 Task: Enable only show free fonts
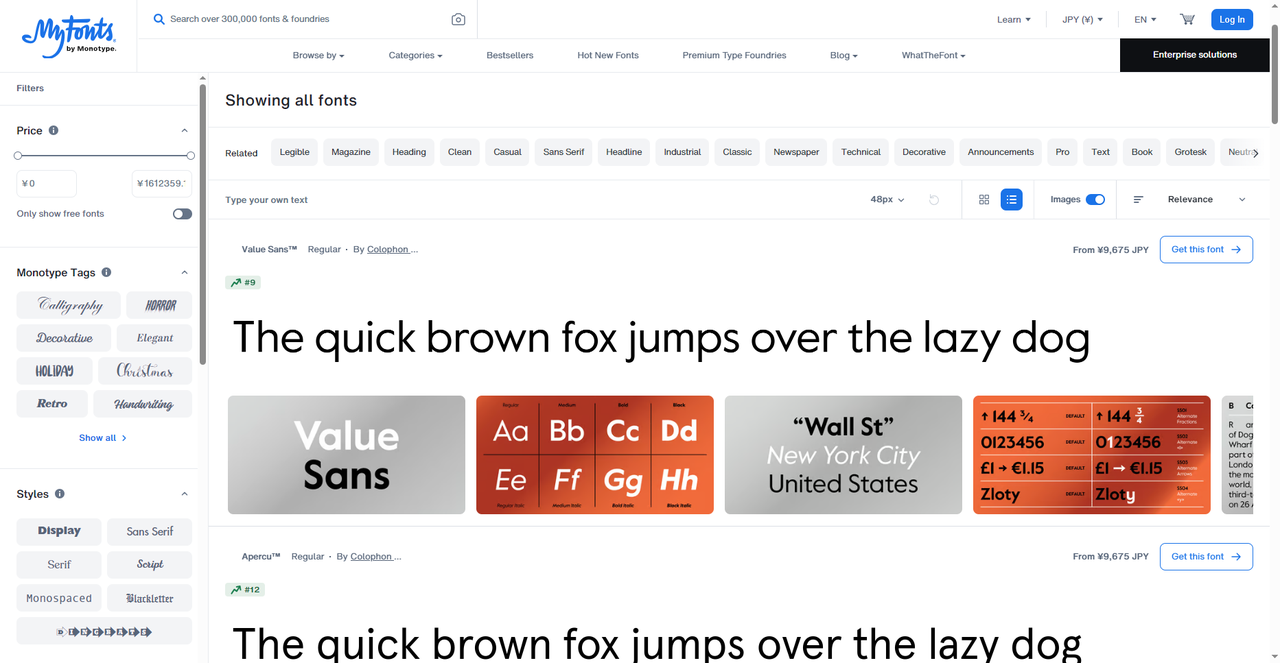[x=182, y=214]
